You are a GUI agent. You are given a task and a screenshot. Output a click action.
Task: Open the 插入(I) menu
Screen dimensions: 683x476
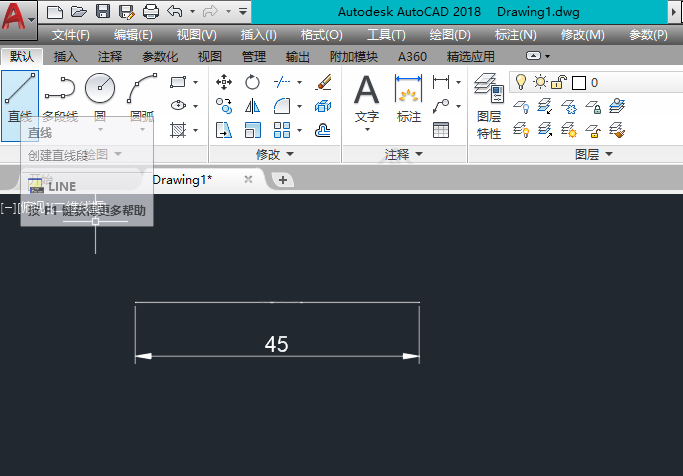(259, 35)
